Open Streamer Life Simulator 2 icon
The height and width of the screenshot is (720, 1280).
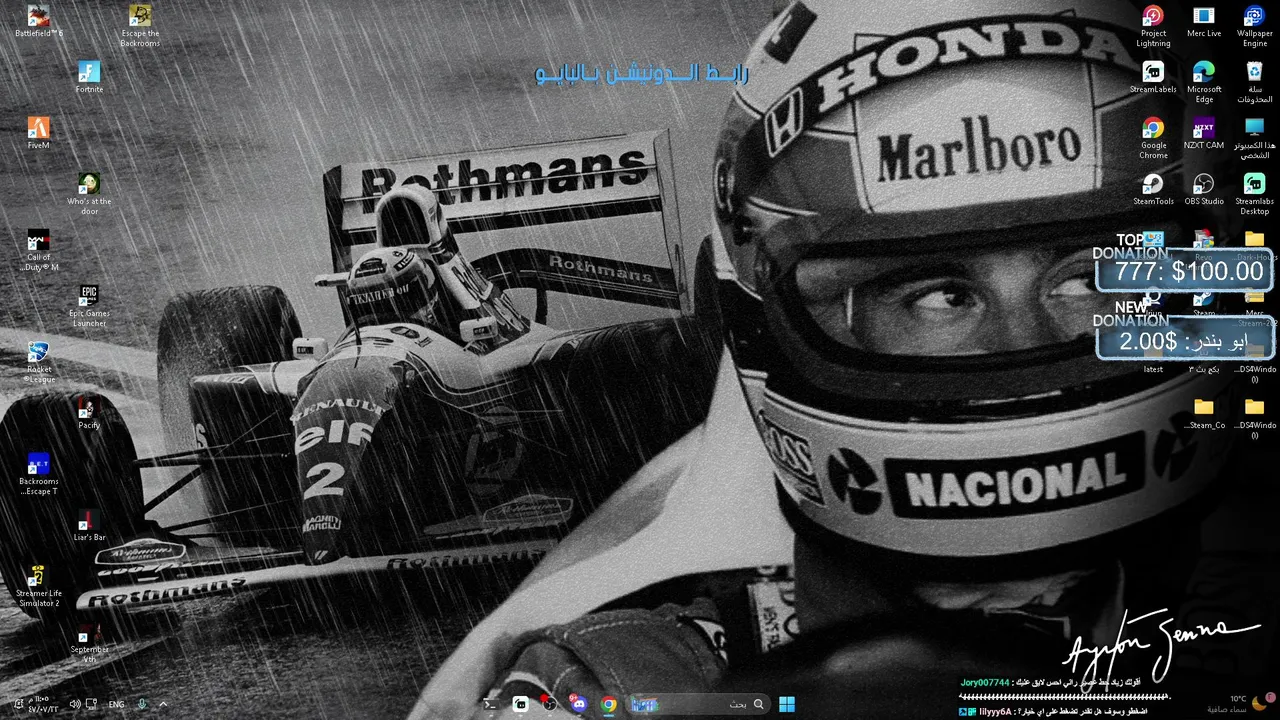[x=38, y=586]
